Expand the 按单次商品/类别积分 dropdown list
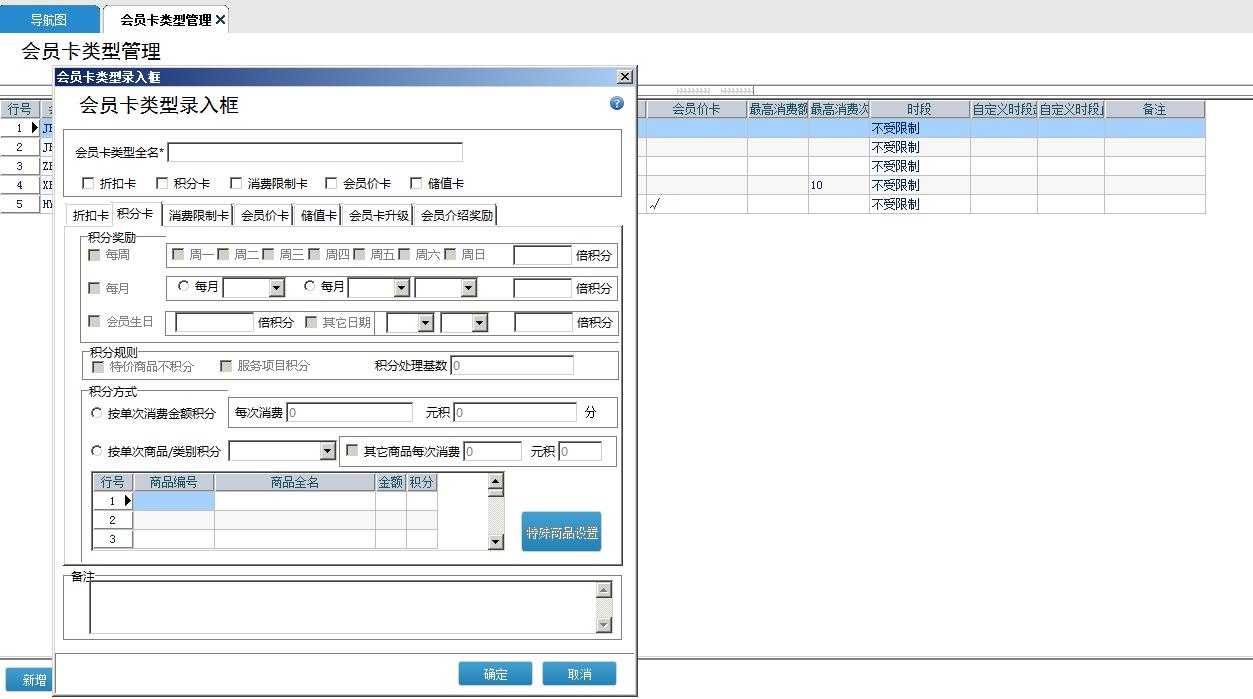This screenshot has height=699, width=1253. (327, 451)
